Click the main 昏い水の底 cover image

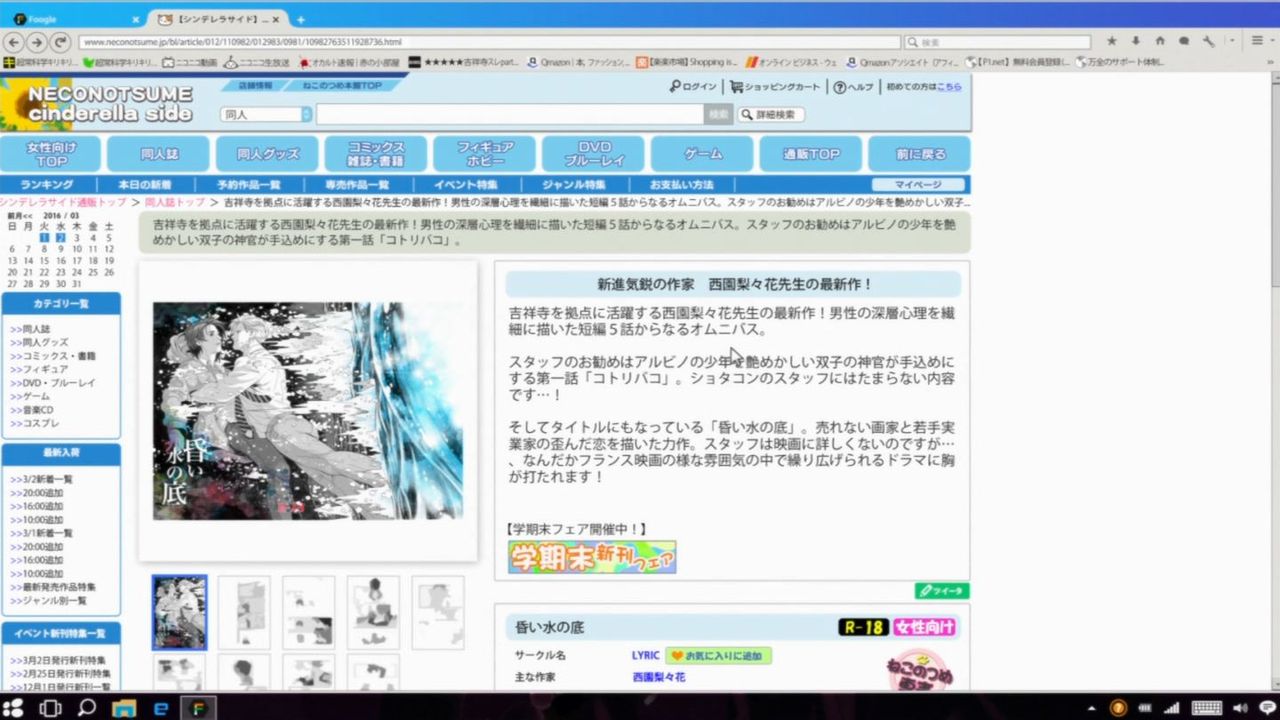click(307, 411)
